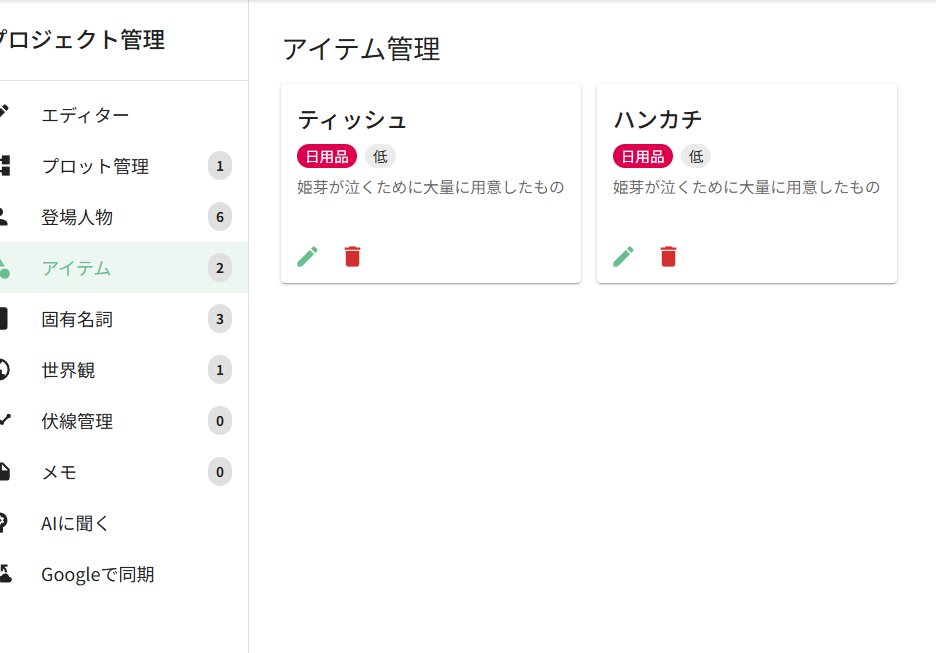The width and height of the screenshot is (936, 653).
Task: Open the 固有名詞 menu item
Action: click(77, 319)
